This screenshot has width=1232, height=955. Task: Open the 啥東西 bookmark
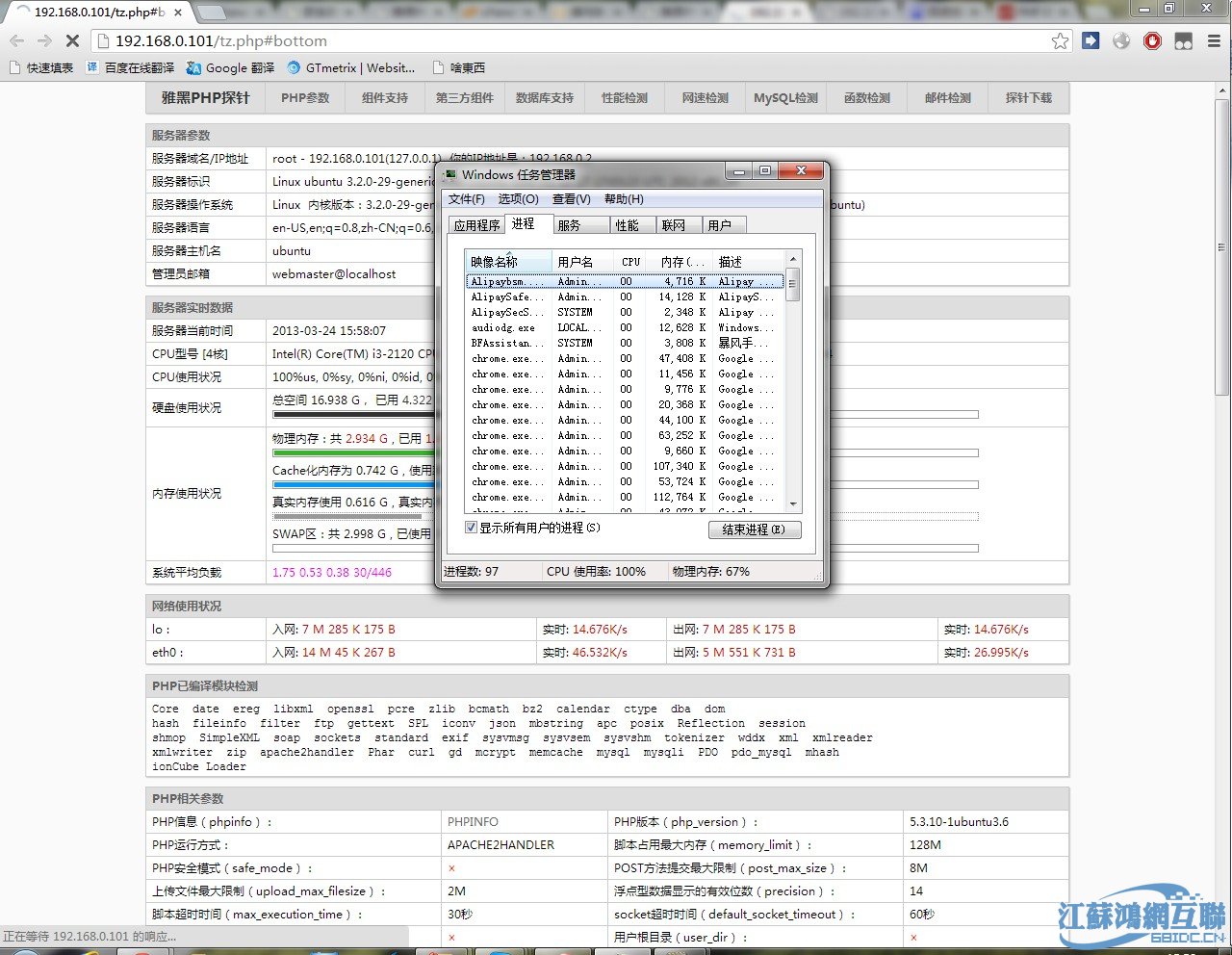point(459,67)
